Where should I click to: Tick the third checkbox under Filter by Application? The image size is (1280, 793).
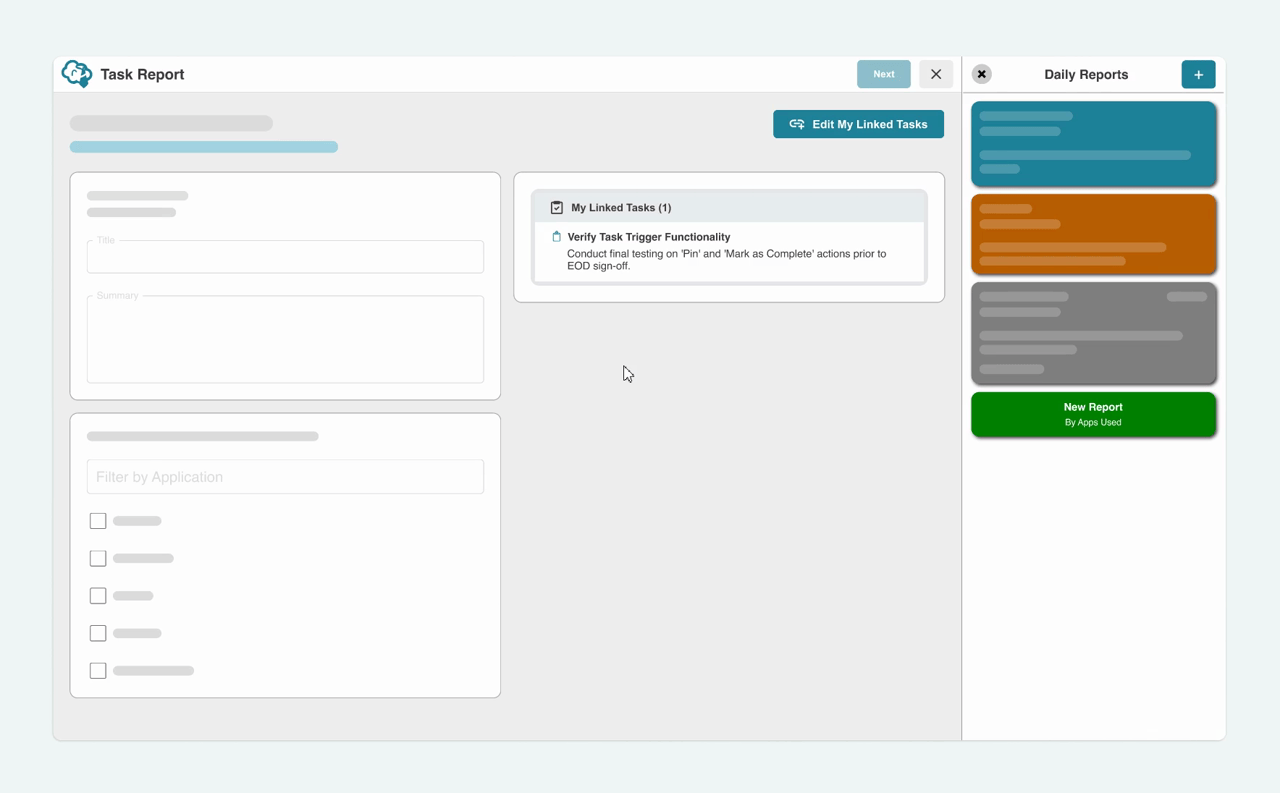tap(98, 596)
